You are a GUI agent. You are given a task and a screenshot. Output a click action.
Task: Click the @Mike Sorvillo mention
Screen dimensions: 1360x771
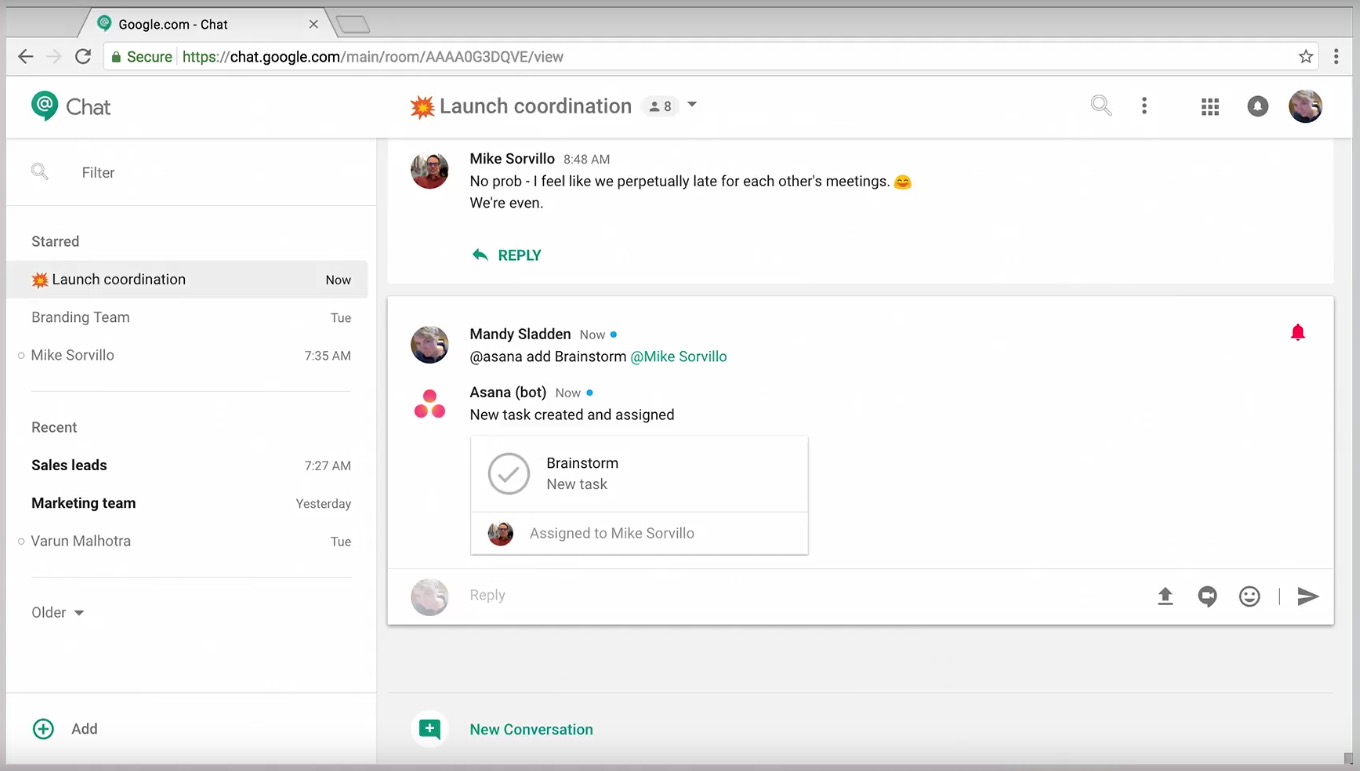[x=679, y=356]
